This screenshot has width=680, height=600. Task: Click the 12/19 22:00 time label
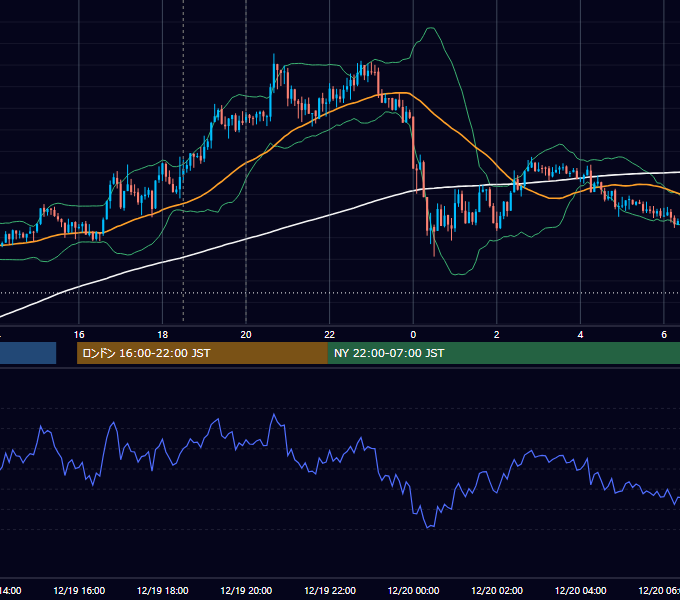tap(330, 590)
